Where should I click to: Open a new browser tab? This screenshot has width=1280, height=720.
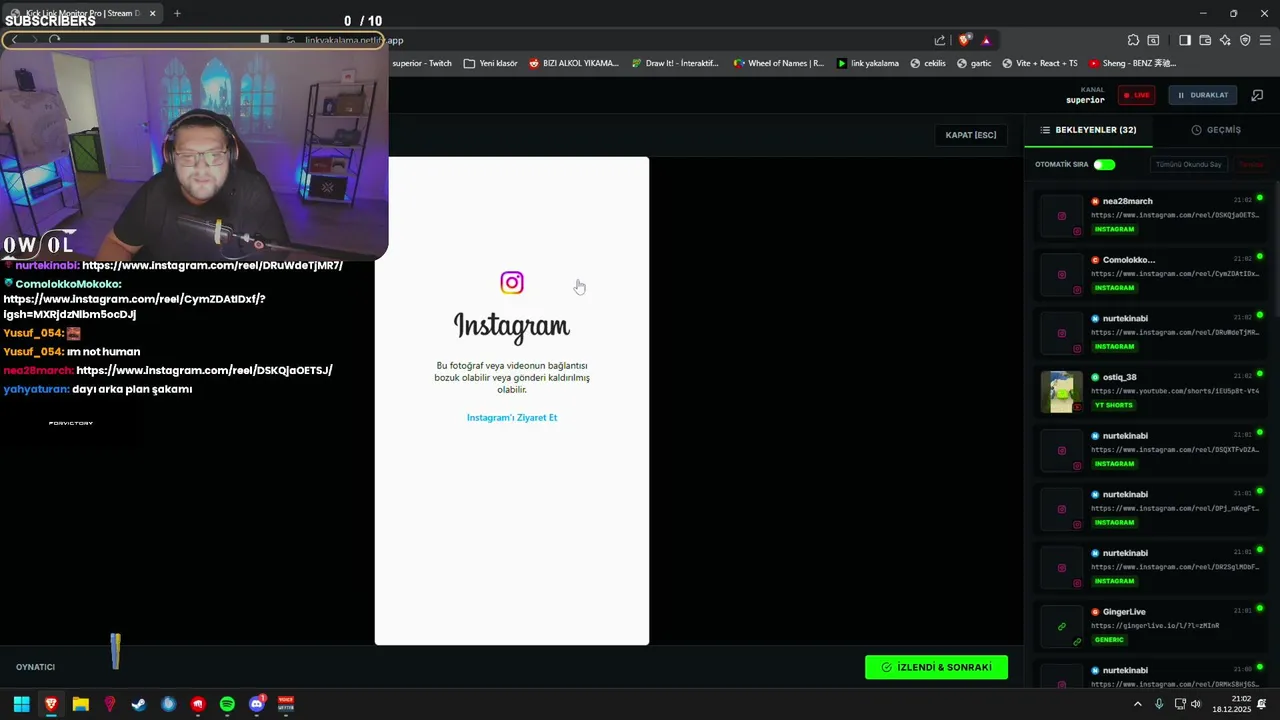(177, 13)
